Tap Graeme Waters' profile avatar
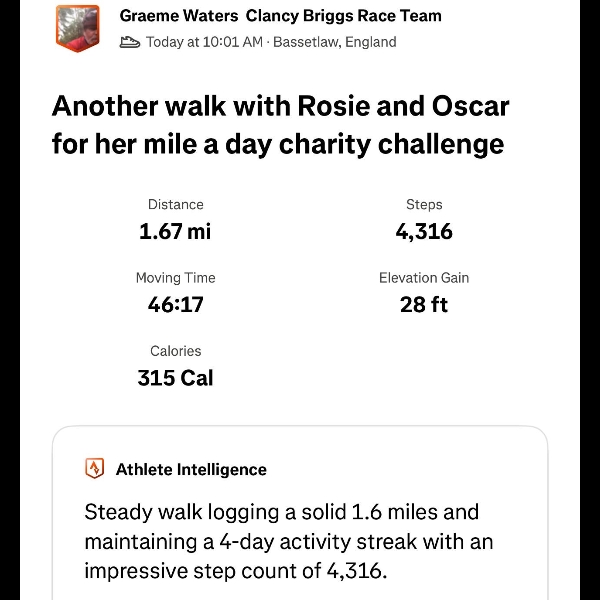 (x=77, y=28)
